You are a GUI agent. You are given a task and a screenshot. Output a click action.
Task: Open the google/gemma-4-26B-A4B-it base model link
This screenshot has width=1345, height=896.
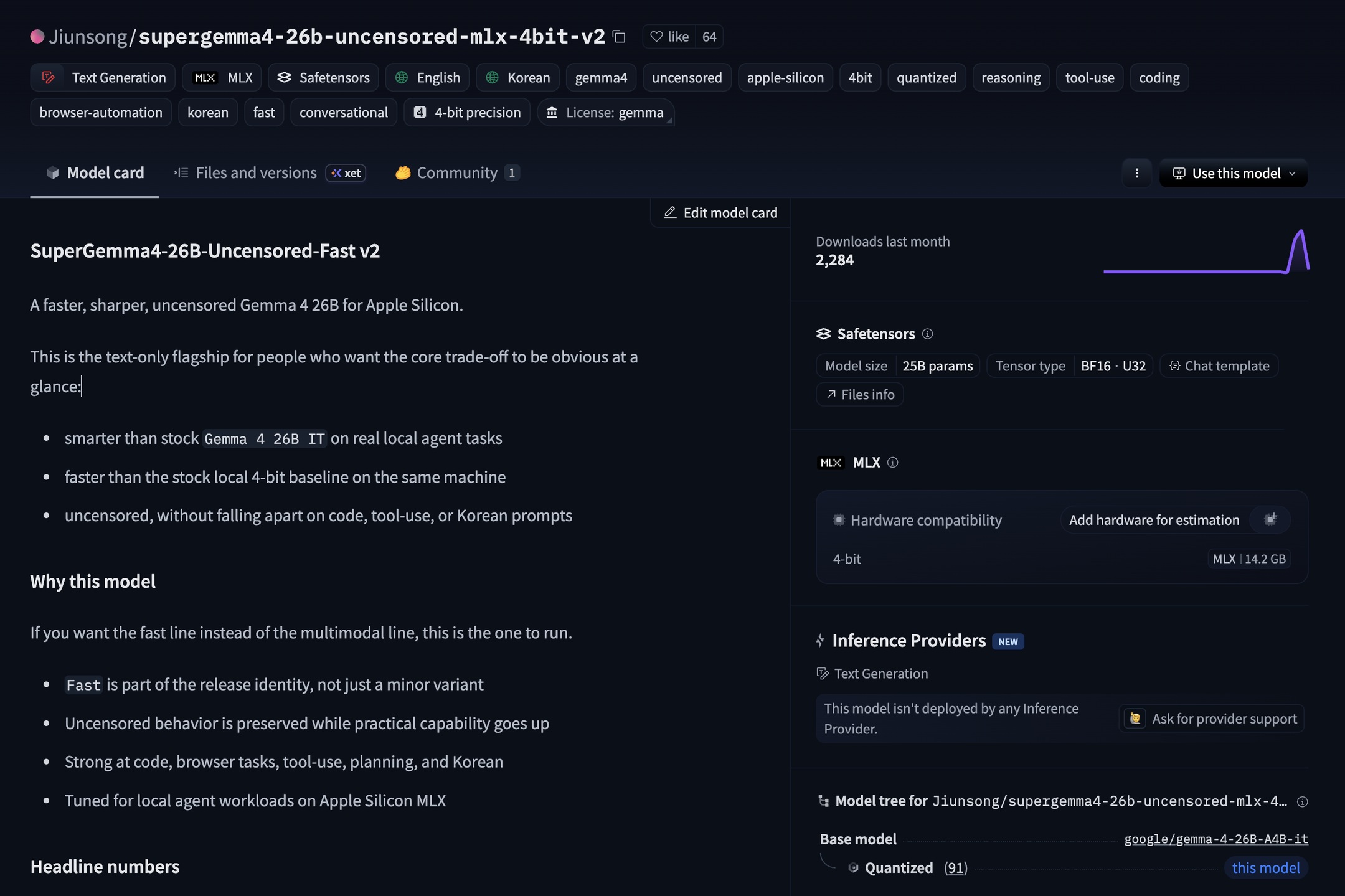click(x=1216, y=839)
